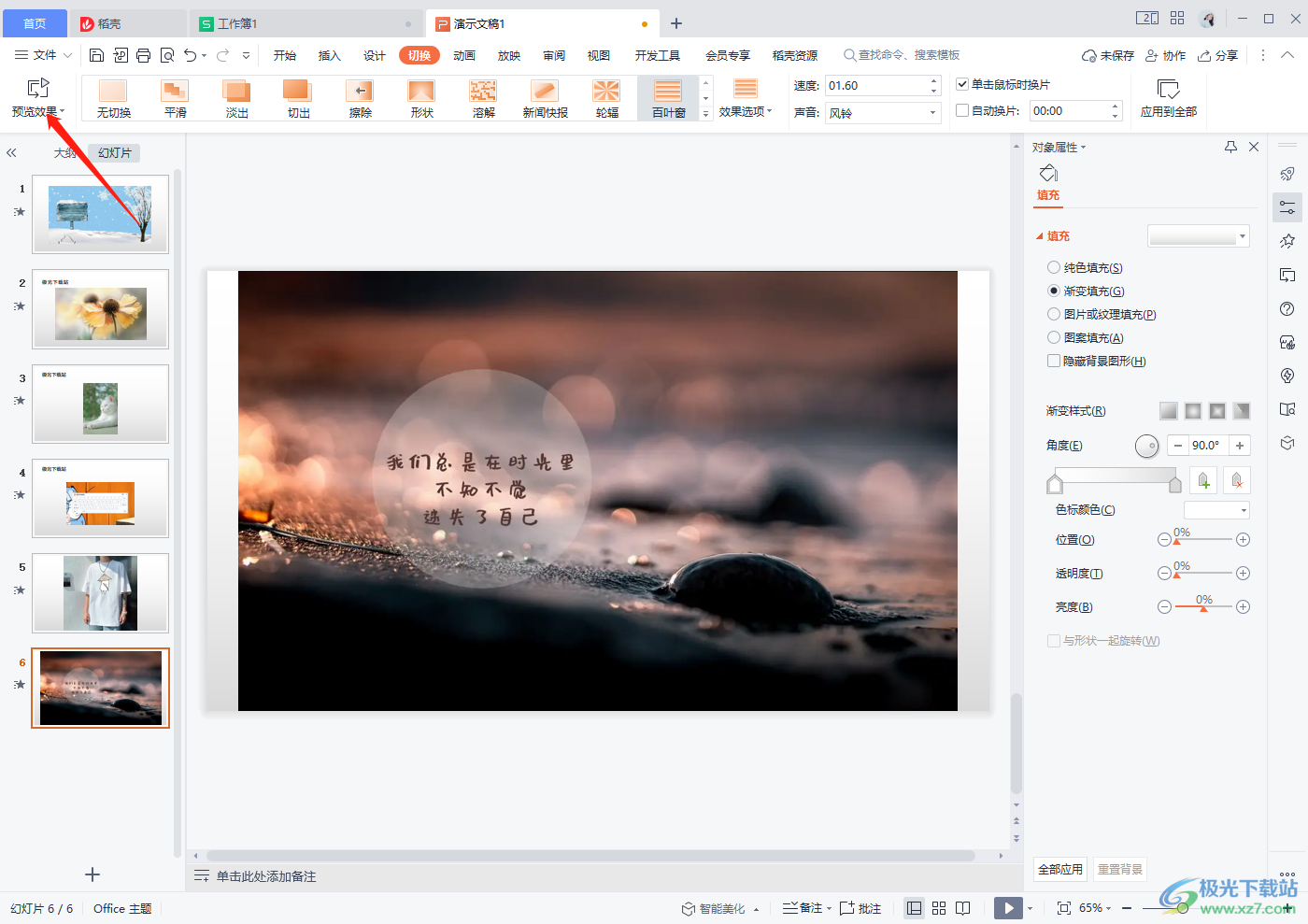Click the save icon in quick toolbar
Image resolution: width=1308 pixels, height=924 pixels.
pyautogui.click(x=96, y=55)
